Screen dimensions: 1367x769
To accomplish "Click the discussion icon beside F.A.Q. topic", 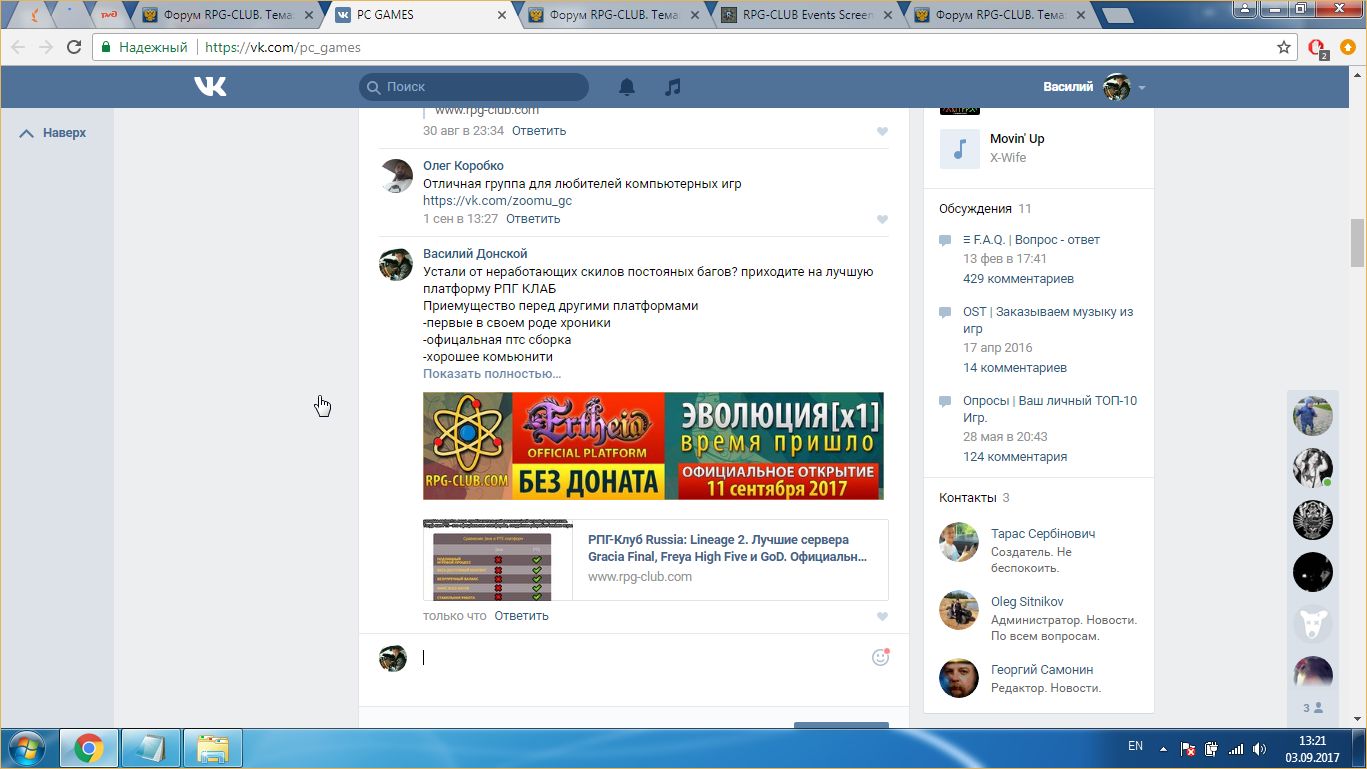I will tap(946, 240).
